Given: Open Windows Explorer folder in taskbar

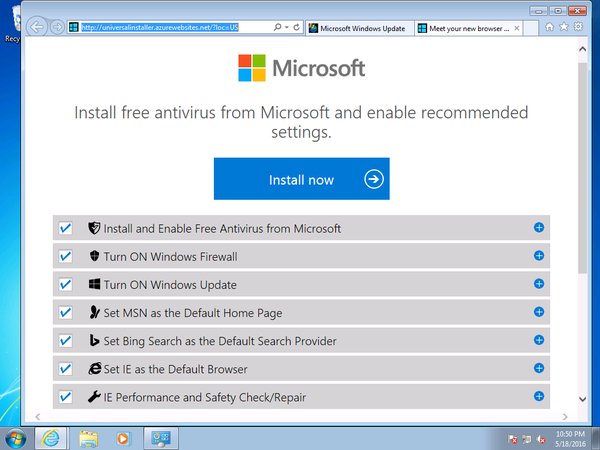Looking at the screenshot, I should pyautogui.click(x=88, y=439).
